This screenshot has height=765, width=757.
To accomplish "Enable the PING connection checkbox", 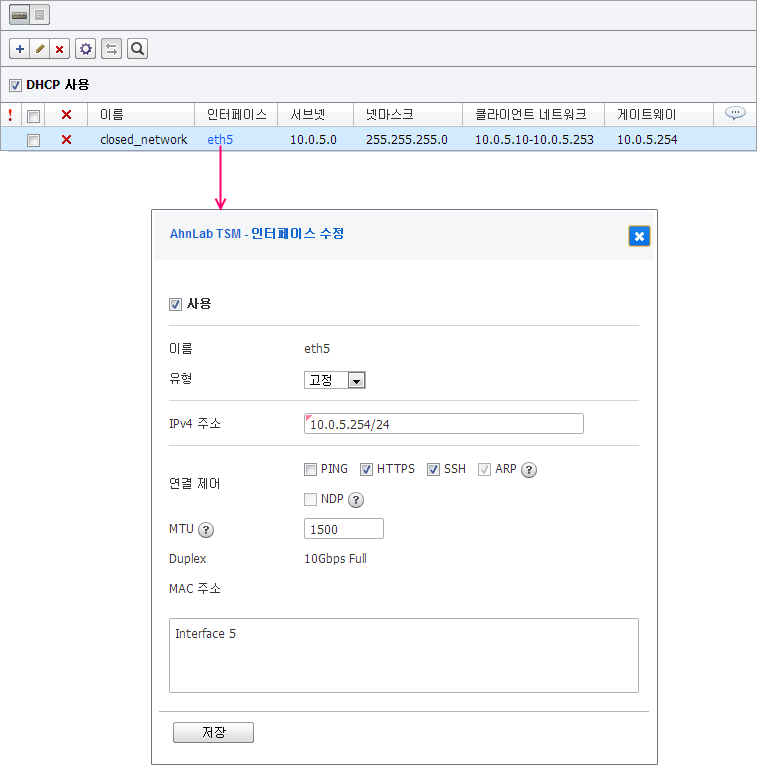I will click(311, 469).
